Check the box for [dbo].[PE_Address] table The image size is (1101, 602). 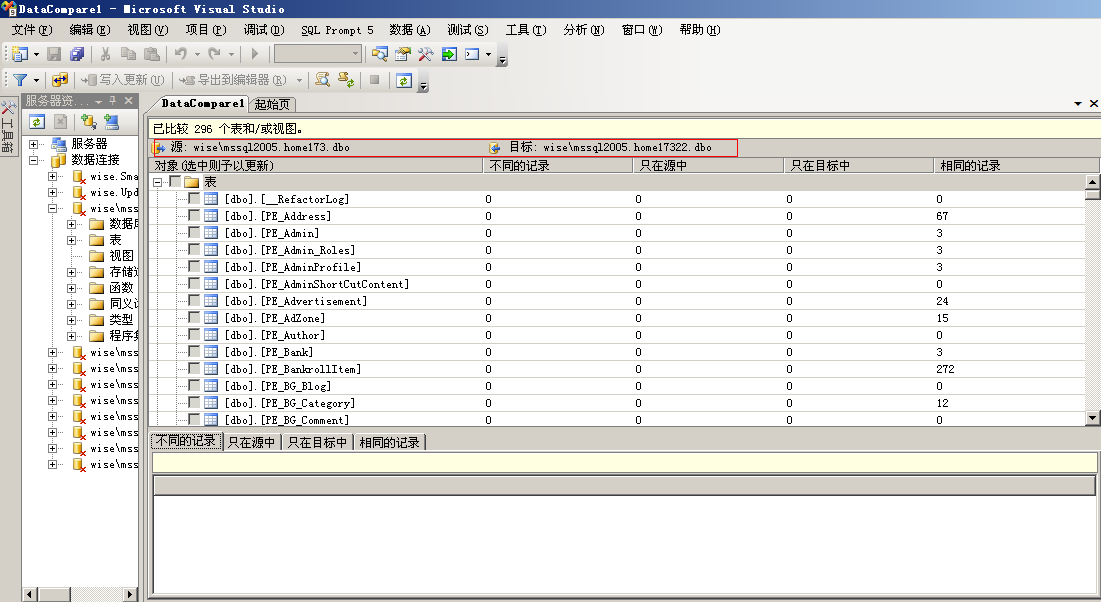(x=194, y=216)
